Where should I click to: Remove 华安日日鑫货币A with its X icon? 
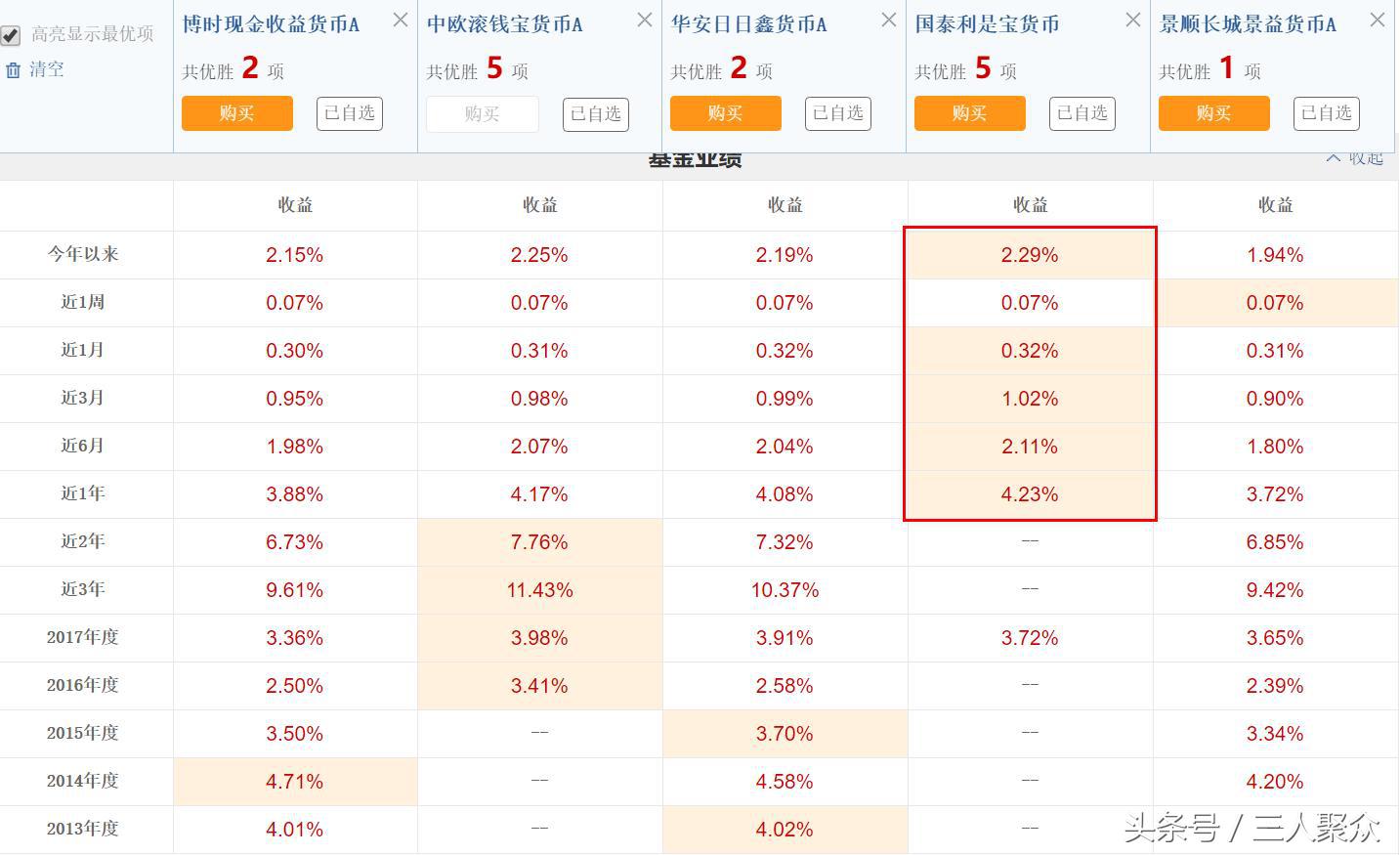(x=889, y=20)
